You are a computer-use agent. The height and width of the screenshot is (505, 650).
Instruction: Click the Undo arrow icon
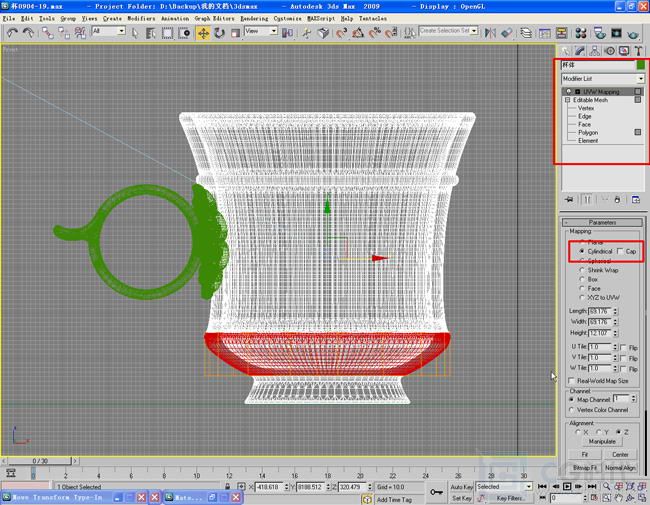[x=12, y=33]
